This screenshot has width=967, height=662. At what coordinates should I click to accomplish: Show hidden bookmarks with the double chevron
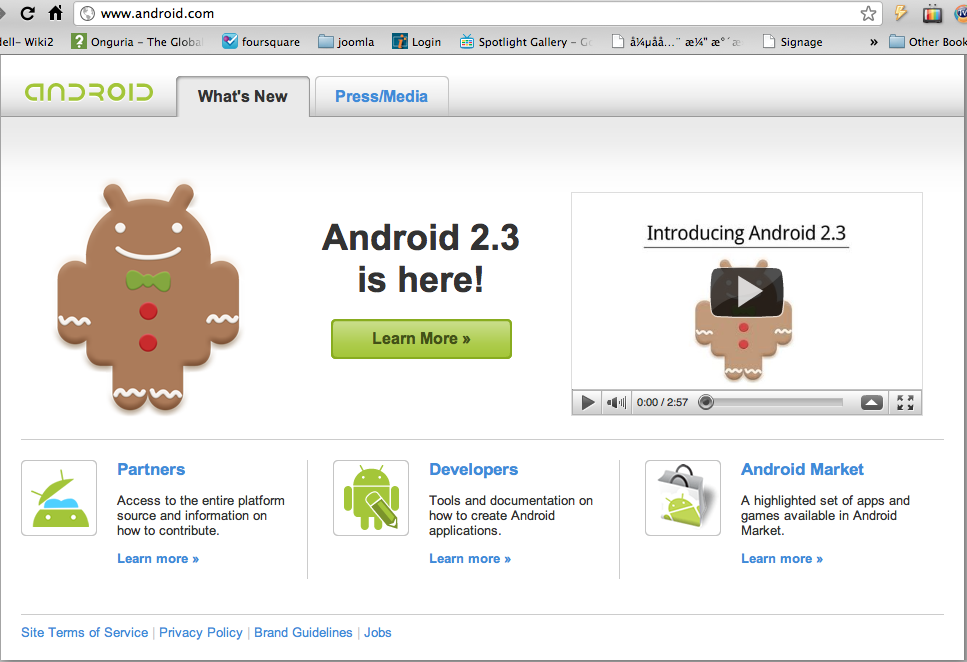pyautogui.click(x=873, y=42)
